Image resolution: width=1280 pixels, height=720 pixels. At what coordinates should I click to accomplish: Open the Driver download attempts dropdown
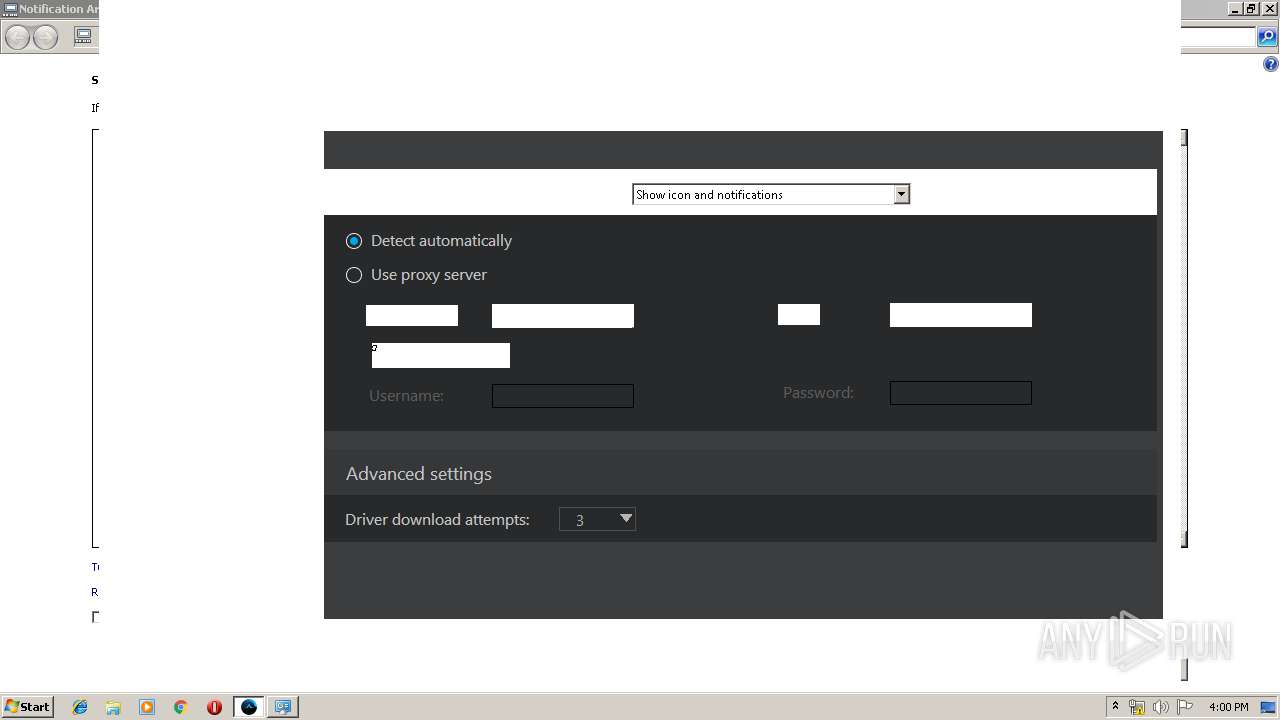pyautogui.click(x=597, y=519)
